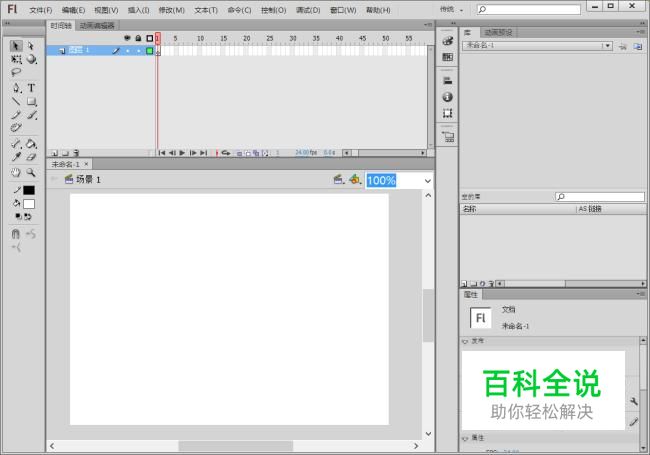
Task: Open the Swatches panel grid icon
Action: (447, 57)
